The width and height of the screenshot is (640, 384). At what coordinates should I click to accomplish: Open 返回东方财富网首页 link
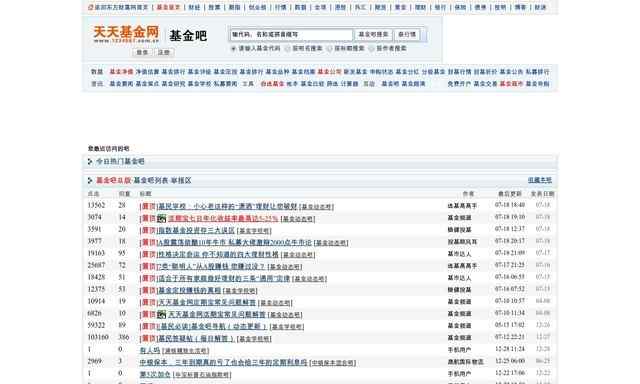click(x=121, y=7)
